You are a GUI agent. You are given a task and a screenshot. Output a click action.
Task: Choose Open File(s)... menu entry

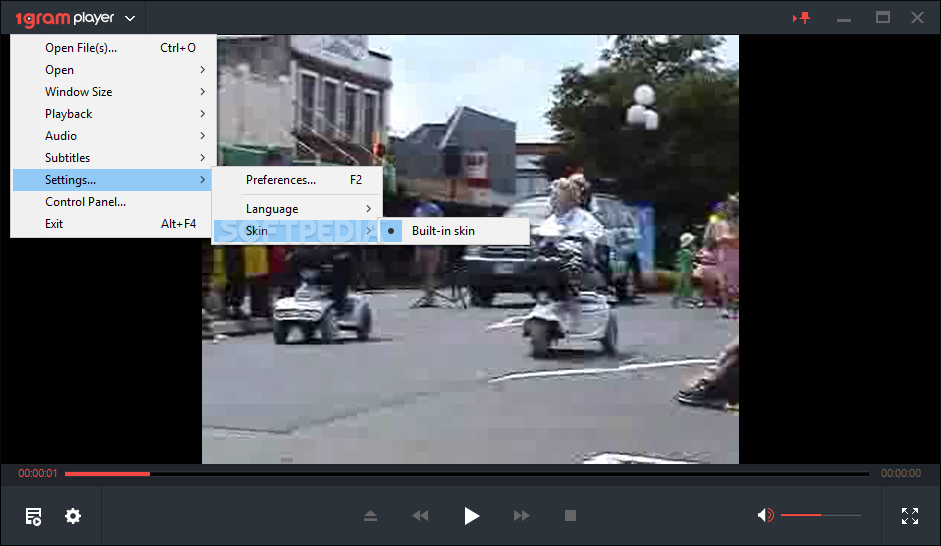click(x=112, y=48)
